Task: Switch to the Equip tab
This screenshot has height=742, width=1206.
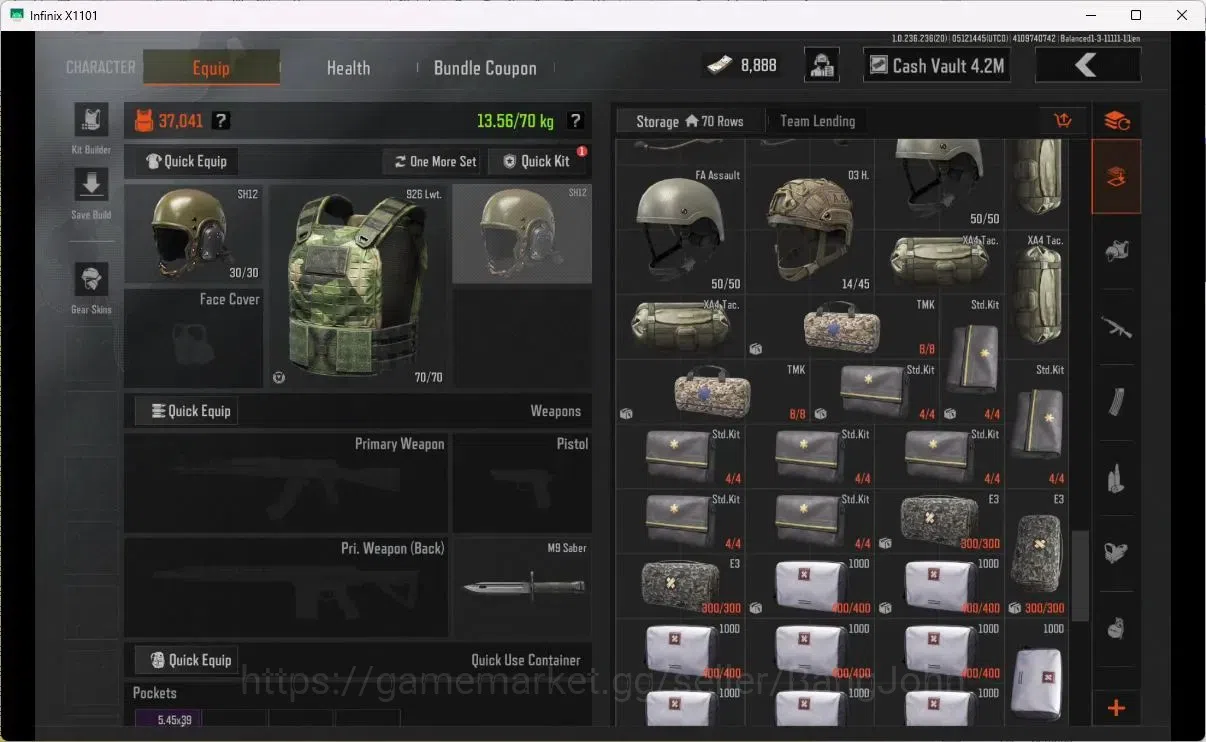Action: (x=211, y=67)
